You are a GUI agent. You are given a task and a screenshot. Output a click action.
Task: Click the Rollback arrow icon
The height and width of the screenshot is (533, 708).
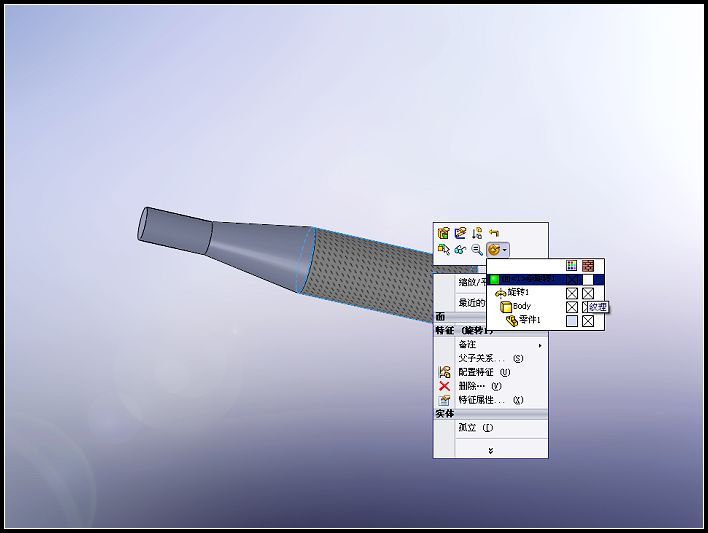[494, 233]
